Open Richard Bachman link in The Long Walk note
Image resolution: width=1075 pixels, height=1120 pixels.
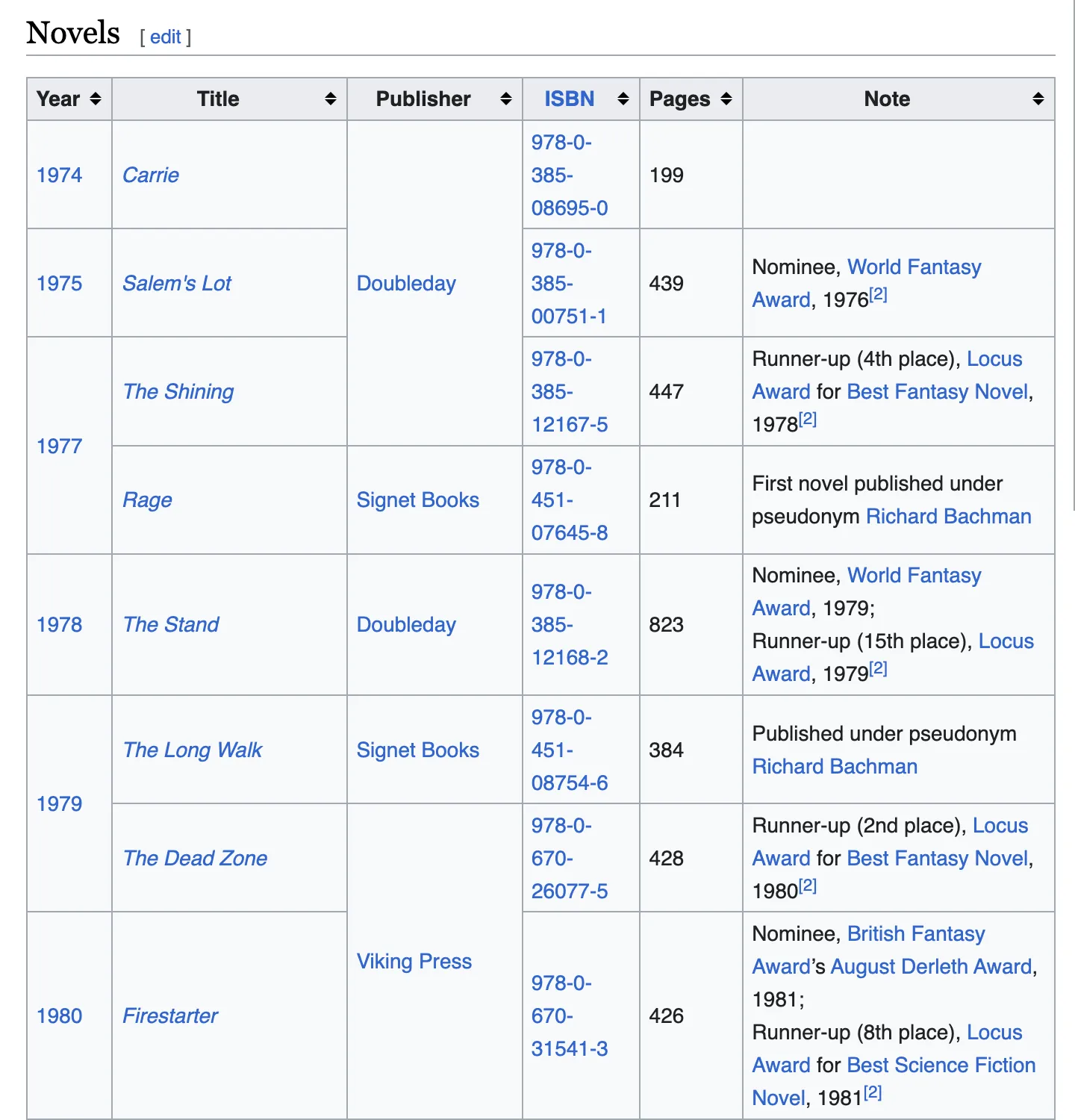tap(835, 766)
